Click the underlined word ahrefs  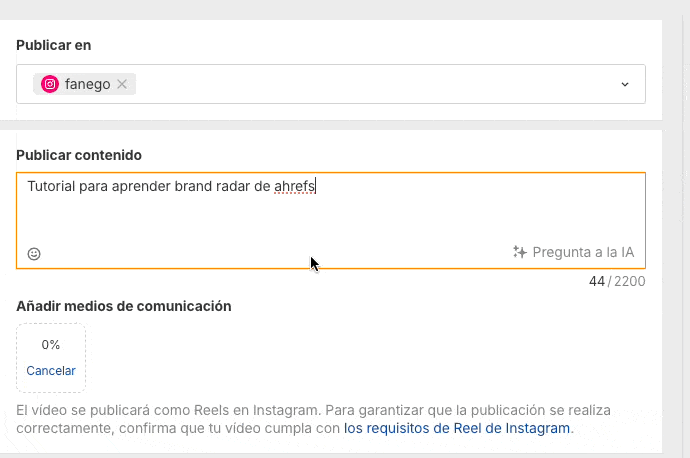point(295,186)
